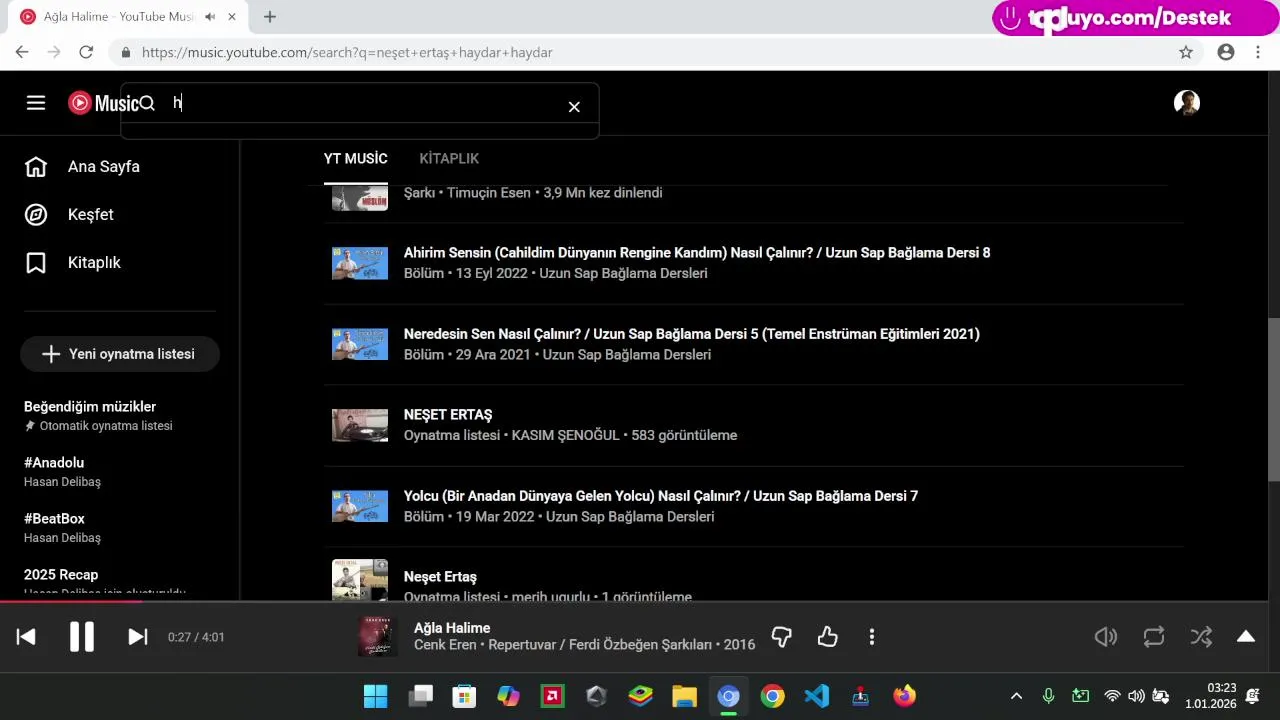Viewport: 1280px width, 720px height.
Task: Click the player volume icon
Action: (x=1106, y=637)
